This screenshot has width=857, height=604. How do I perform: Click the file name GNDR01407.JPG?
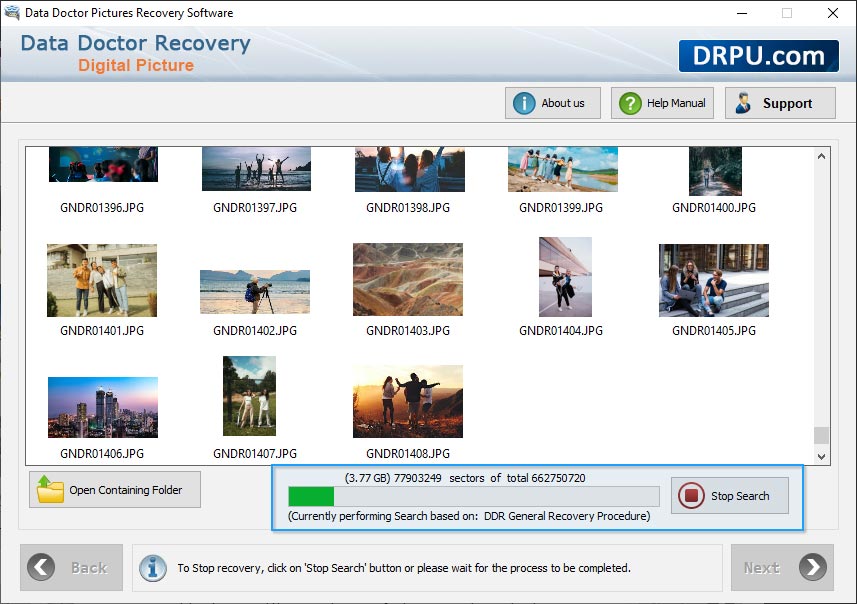[x=255, y=454]
